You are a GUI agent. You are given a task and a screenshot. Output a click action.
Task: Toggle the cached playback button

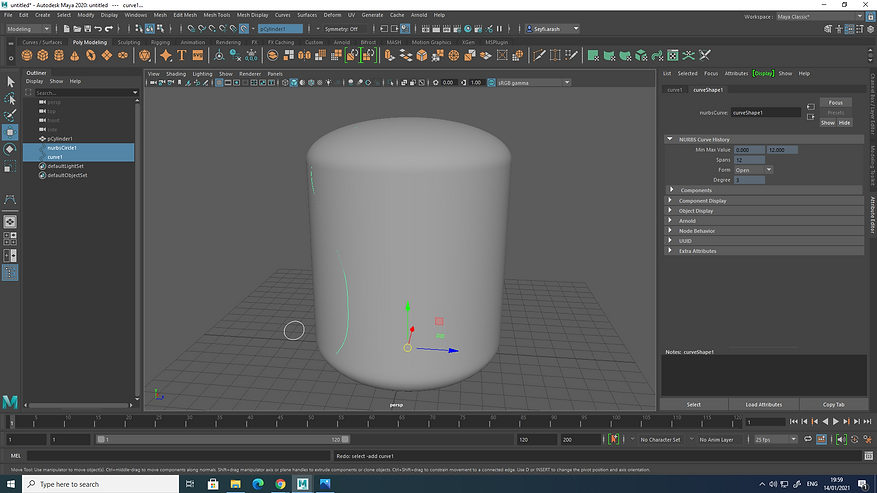[822, 439]
